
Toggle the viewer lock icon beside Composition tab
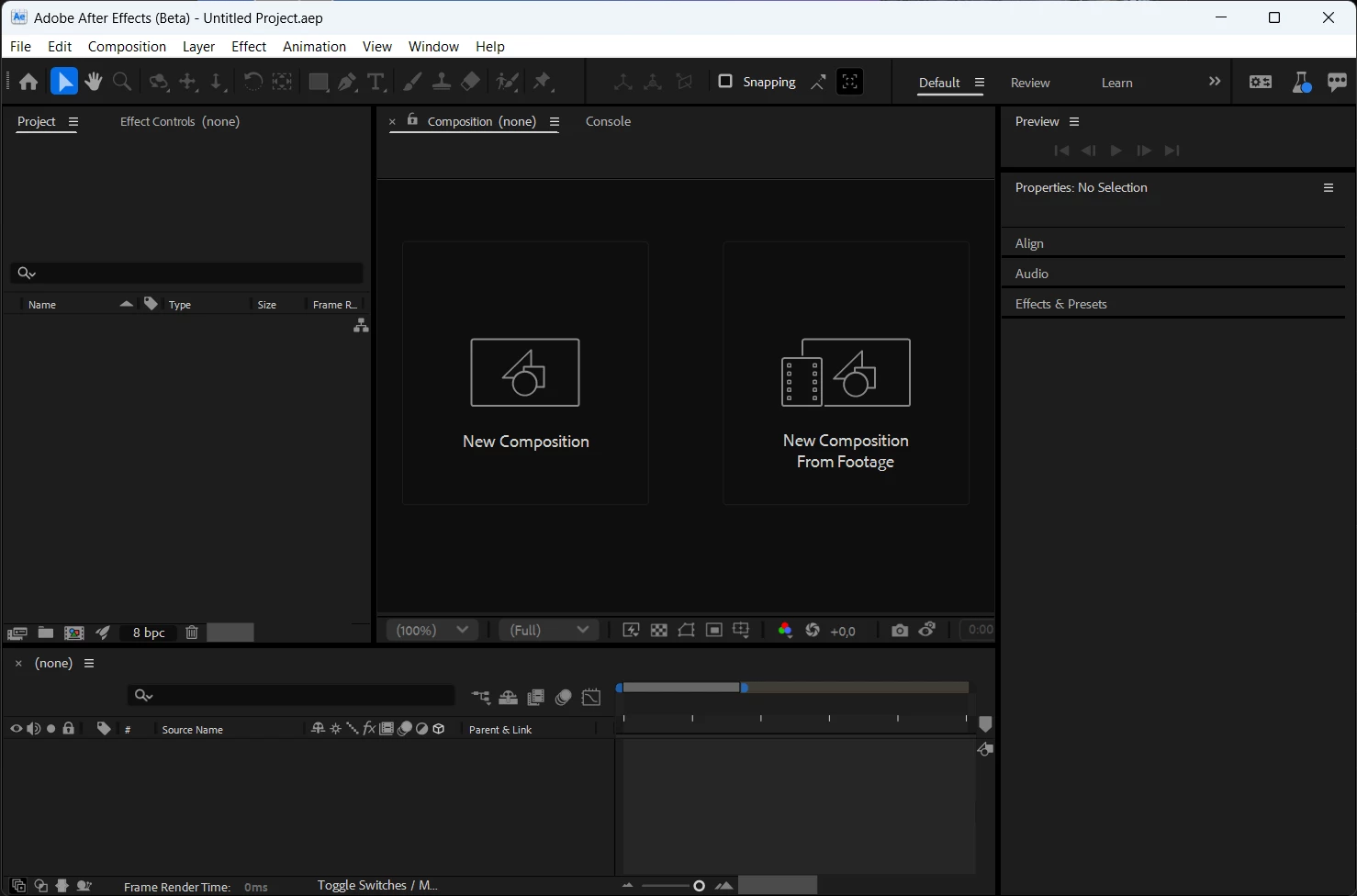click(x=412, y=119)
